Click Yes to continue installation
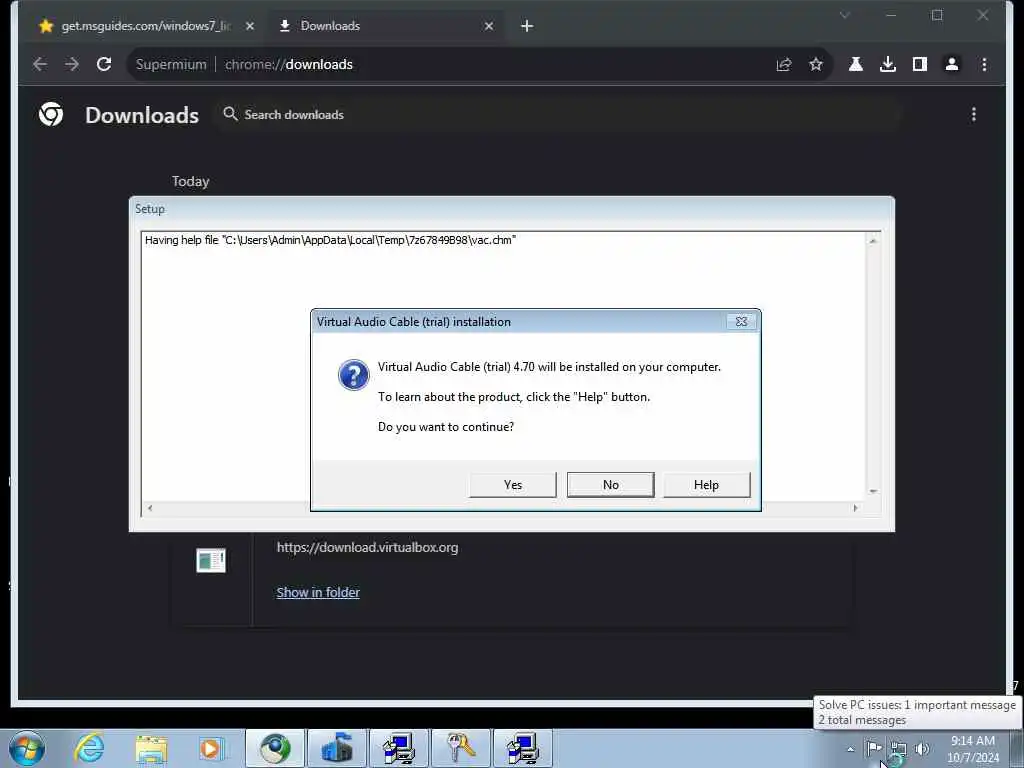The image size is (1024, 768). (513, 485)
